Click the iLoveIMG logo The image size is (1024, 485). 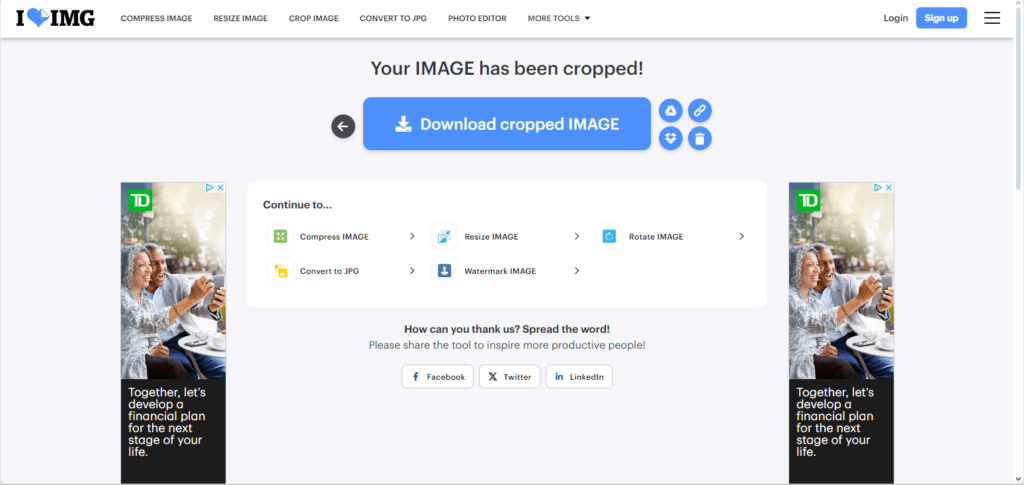(55, 18)
